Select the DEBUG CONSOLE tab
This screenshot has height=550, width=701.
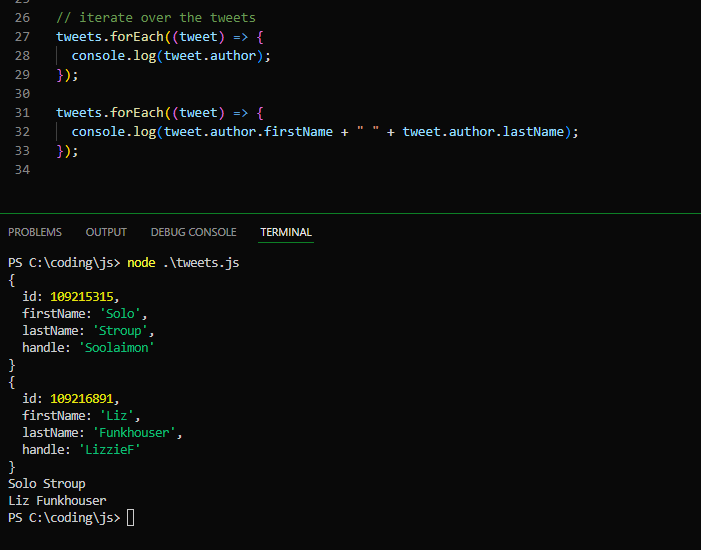[x=194, y=232]
